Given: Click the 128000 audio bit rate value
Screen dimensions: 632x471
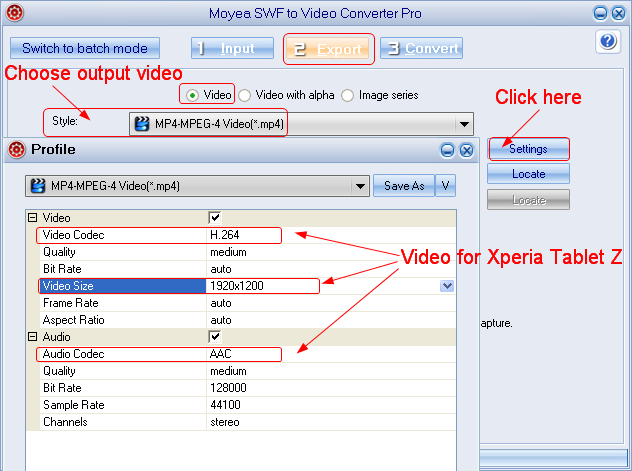Looking at the screenshot, I should tap(228, 388).
